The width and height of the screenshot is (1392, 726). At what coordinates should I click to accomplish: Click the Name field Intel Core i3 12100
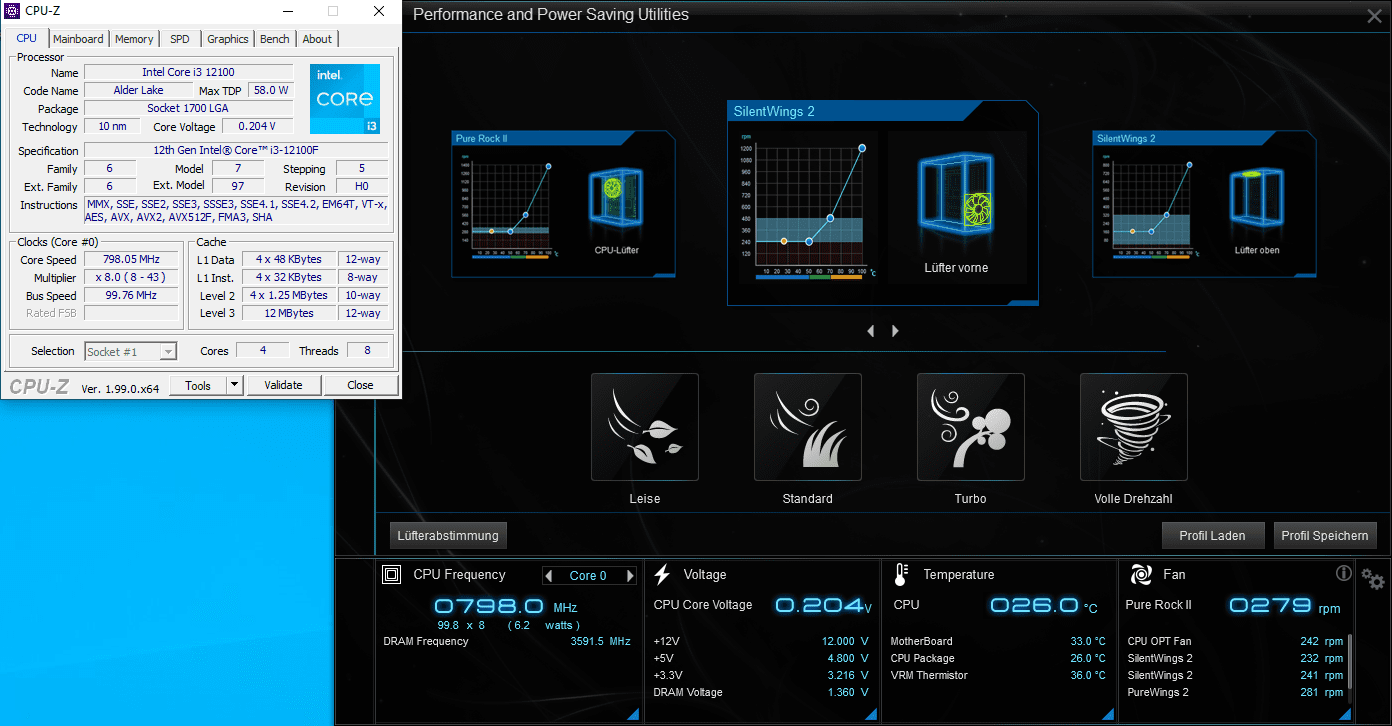click(189, 73)
